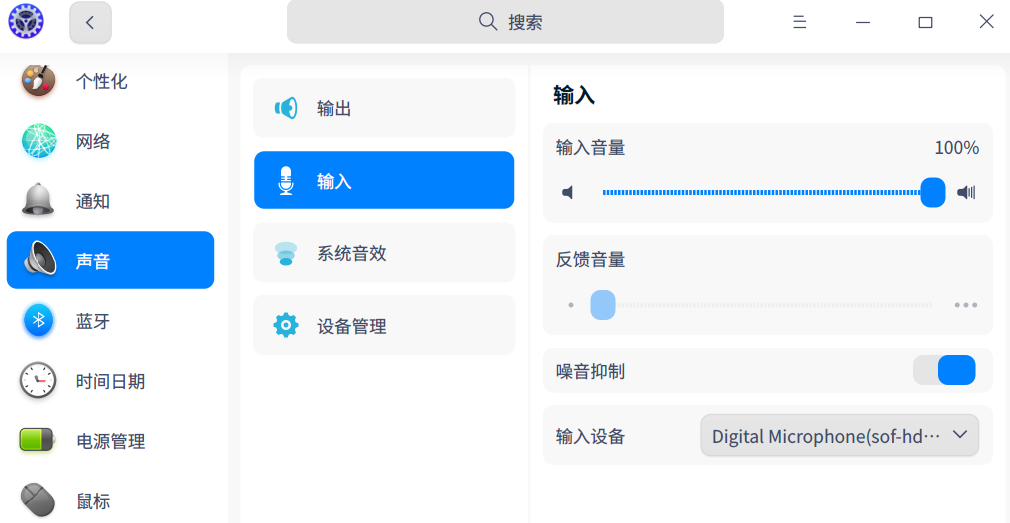Image resolution: width=1010 pixels, height=523 pixels.
Task: Open the 输入设备 dropdown
Action: pos(839,435)
